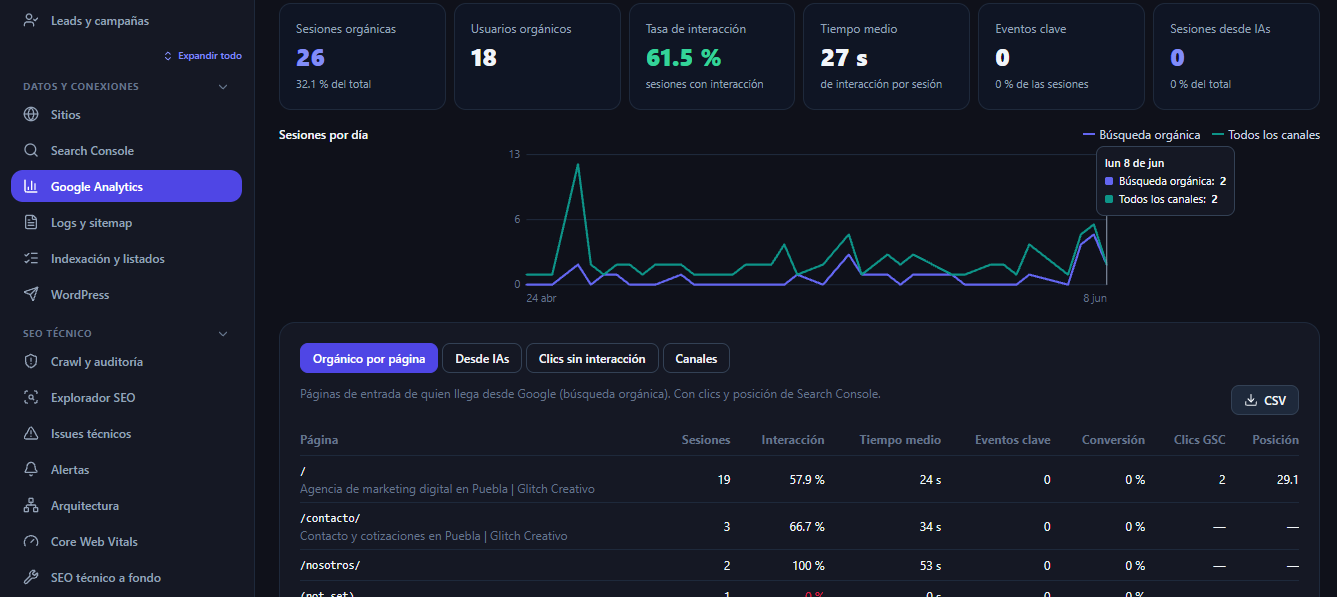Click the globe icon beside Sitios

pyautogui.click(x=31, y=114)
